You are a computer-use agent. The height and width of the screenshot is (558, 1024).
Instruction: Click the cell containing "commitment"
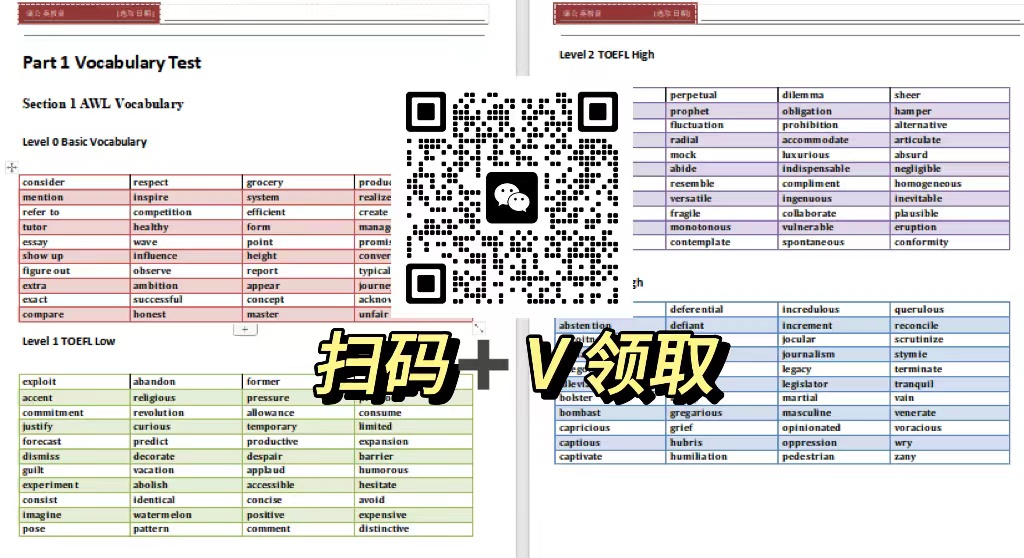pyautogui.click(x=74, y=412)
